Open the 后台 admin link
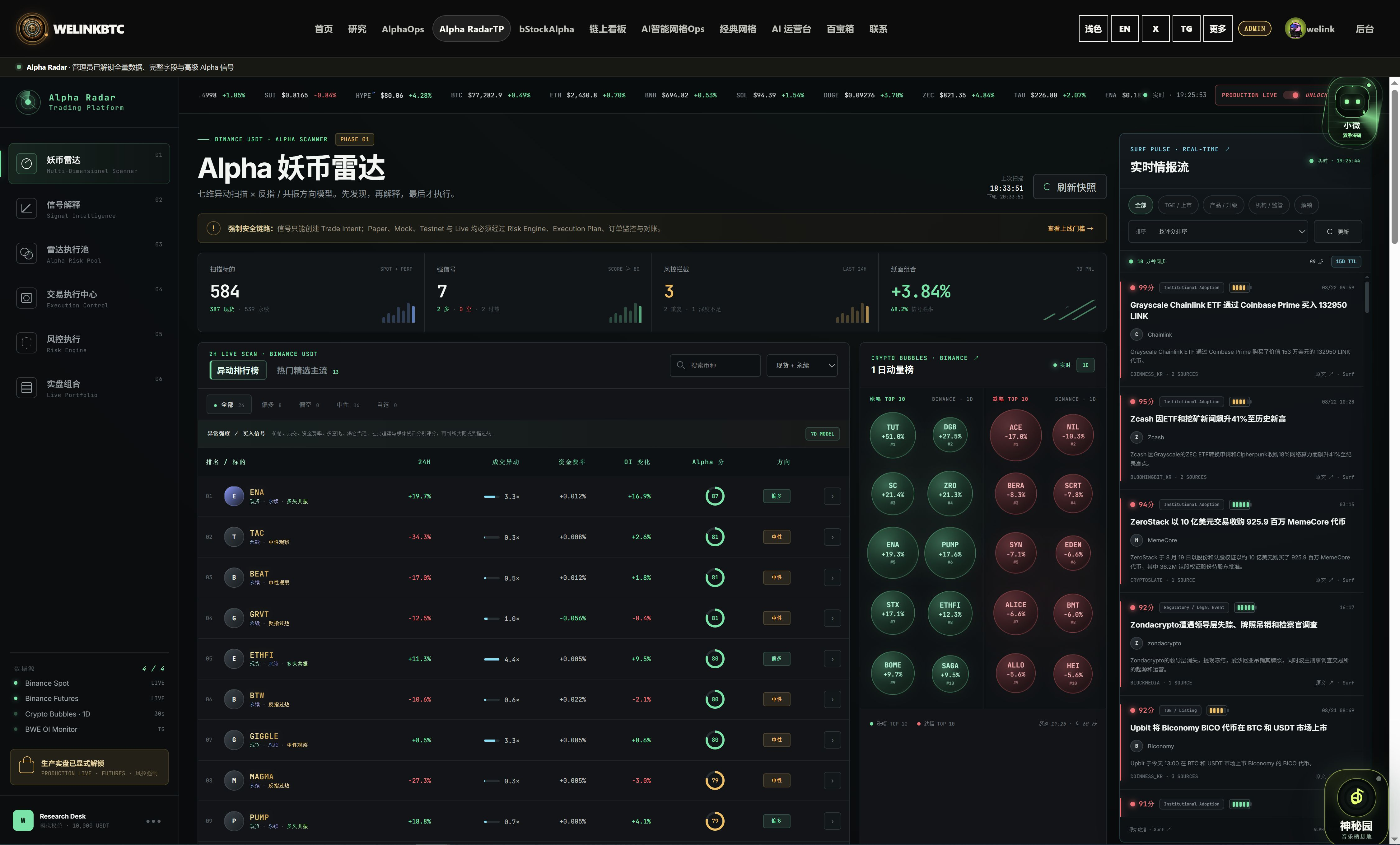The height and width of the screenshot is (845, 1400). coord(1364,29)
